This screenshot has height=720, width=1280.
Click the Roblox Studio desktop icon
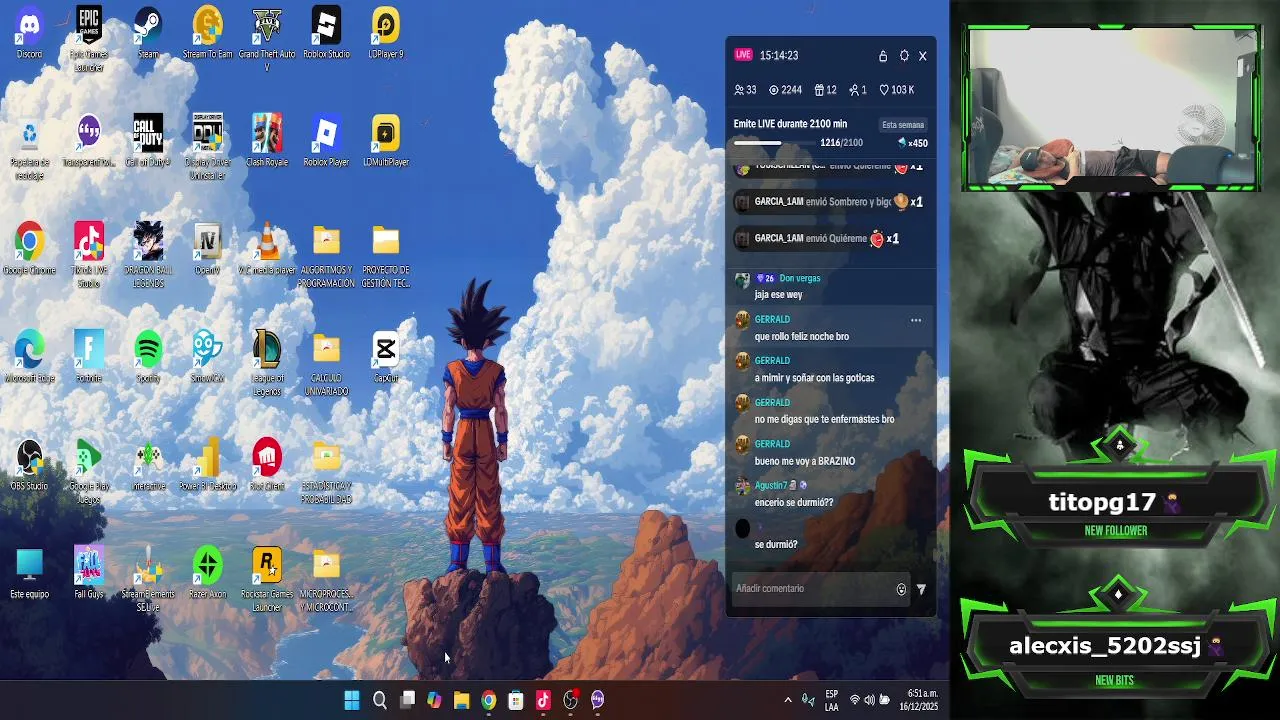pos(326,33)
